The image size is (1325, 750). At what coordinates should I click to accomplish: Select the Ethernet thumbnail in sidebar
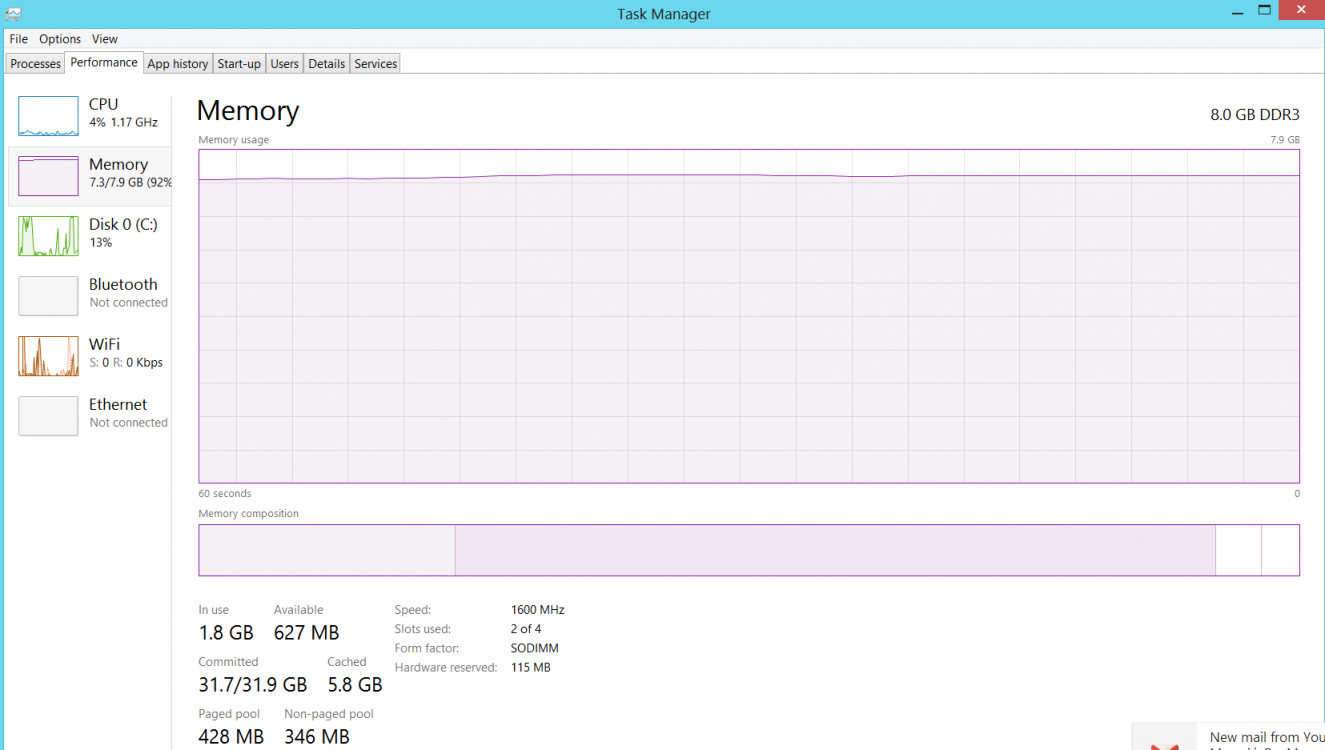coord(48,416)
